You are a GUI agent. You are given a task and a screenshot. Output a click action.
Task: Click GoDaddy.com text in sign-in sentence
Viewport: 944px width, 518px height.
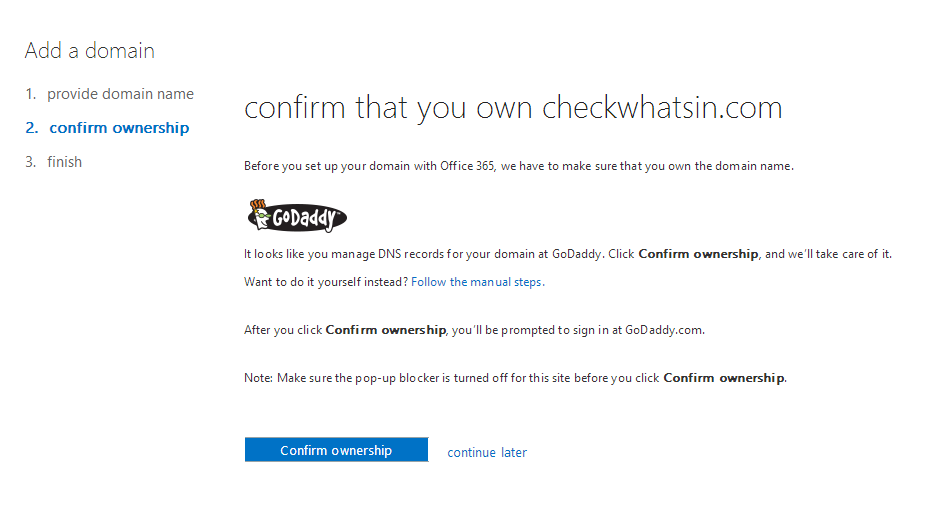[x=663, y=330]
